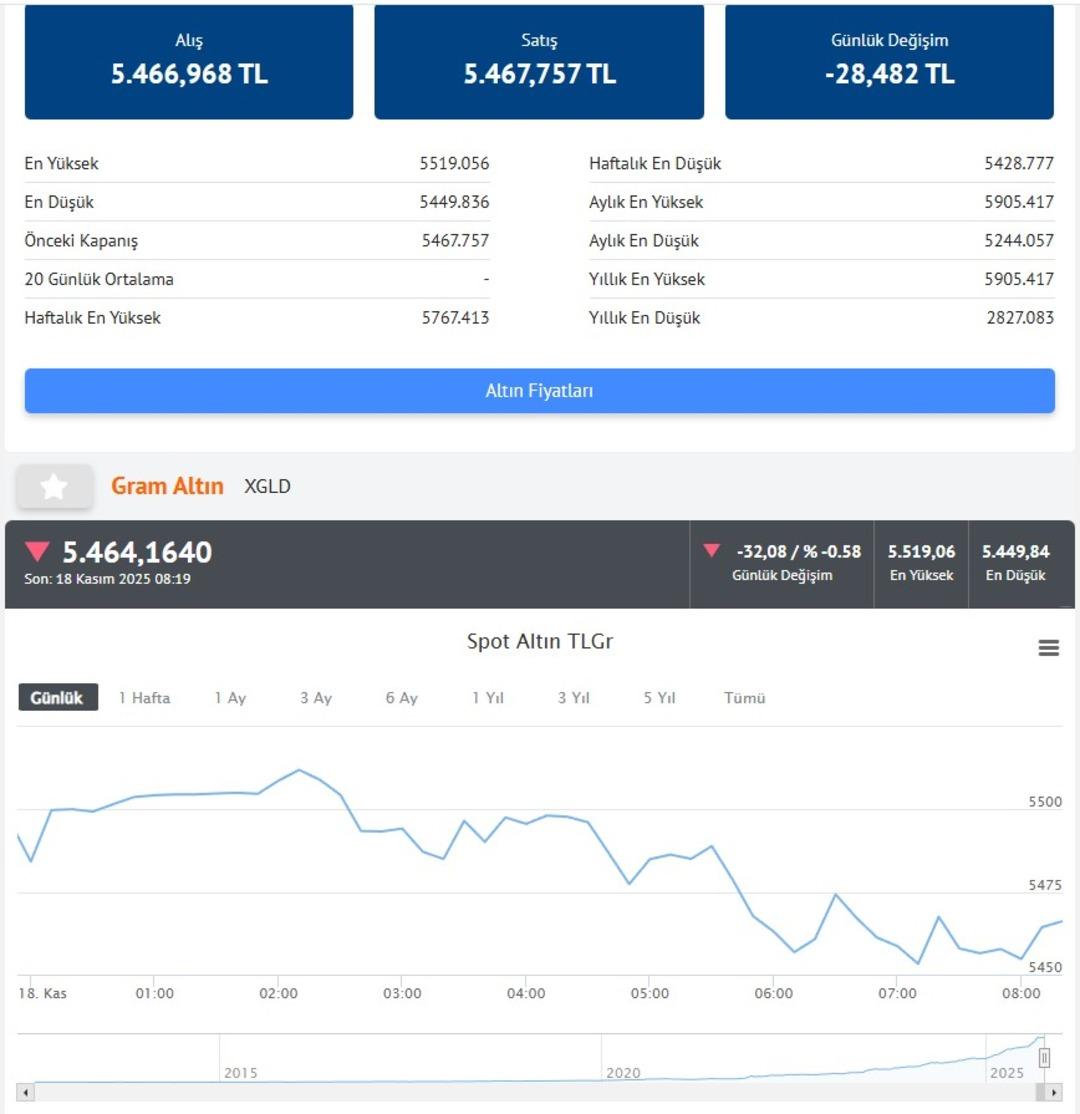Select the 3 Ay time range

click(x=315, y=698)
